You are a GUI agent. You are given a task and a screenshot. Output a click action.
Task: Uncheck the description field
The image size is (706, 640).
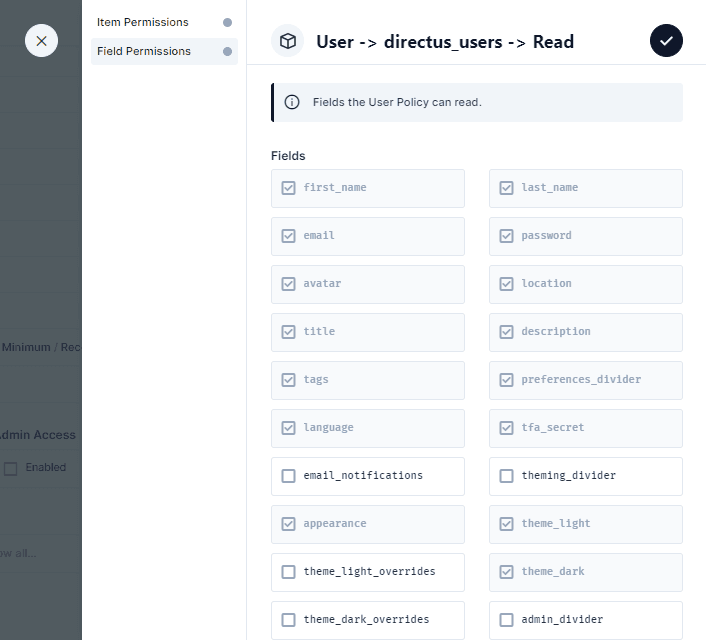pyautogui.click(x=506, y=332)
